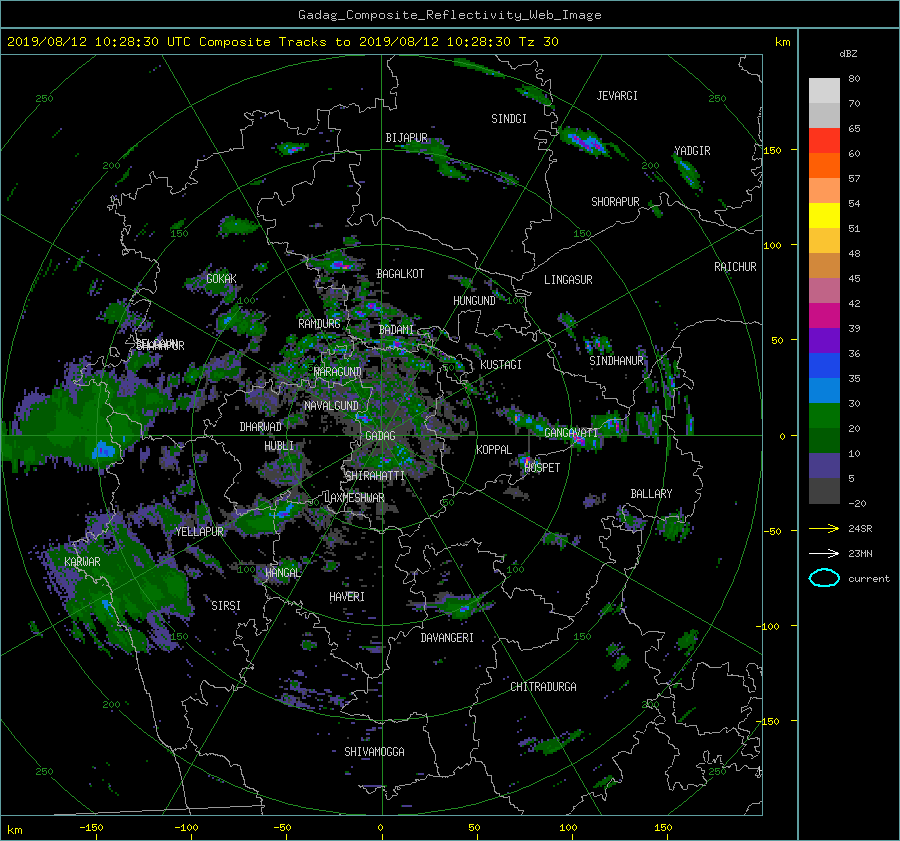The image size is (900, 841).
Task: Click the 23MN white arrow legend icon
Action: pos(824,553)
